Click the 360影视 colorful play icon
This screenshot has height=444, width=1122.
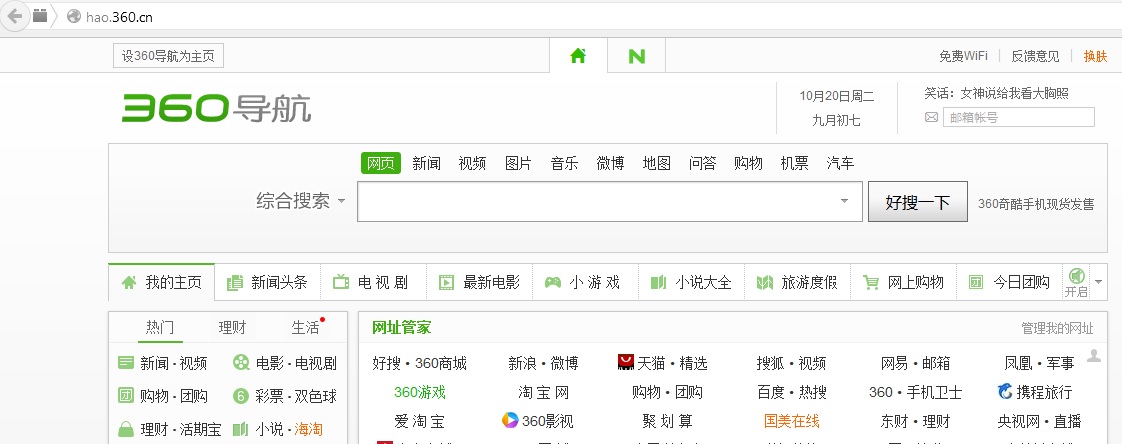pyautogui.click(x=510, y=420)
